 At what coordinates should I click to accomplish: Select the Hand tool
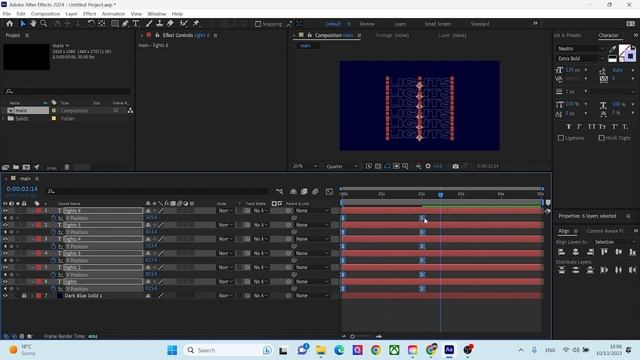33,24
